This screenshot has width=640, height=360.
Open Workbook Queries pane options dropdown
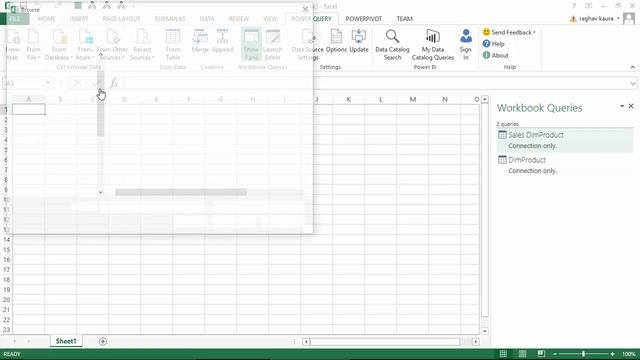[622, 106]
